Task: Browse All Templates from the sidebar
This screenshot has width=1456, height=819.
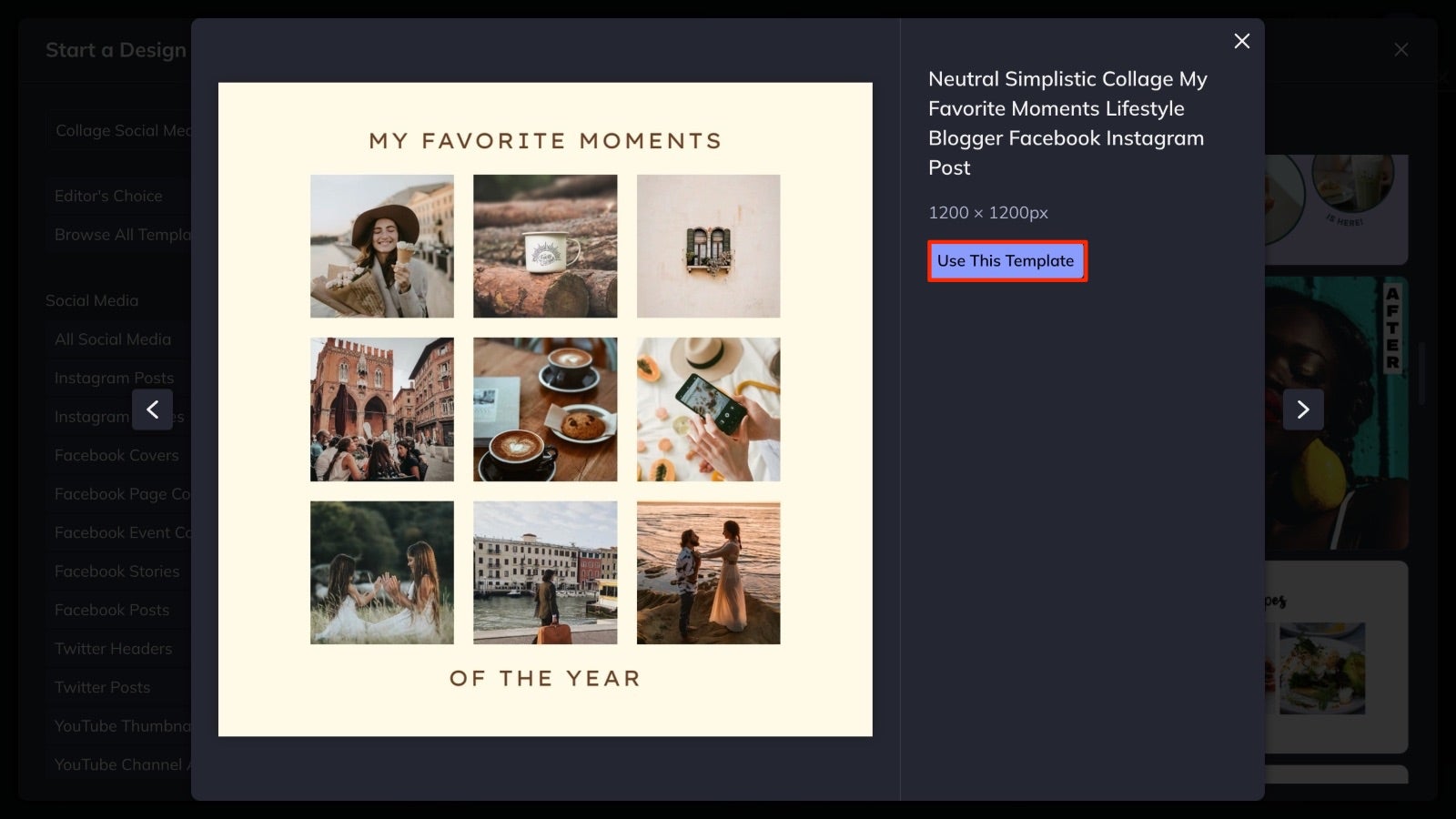Action: 123,234
